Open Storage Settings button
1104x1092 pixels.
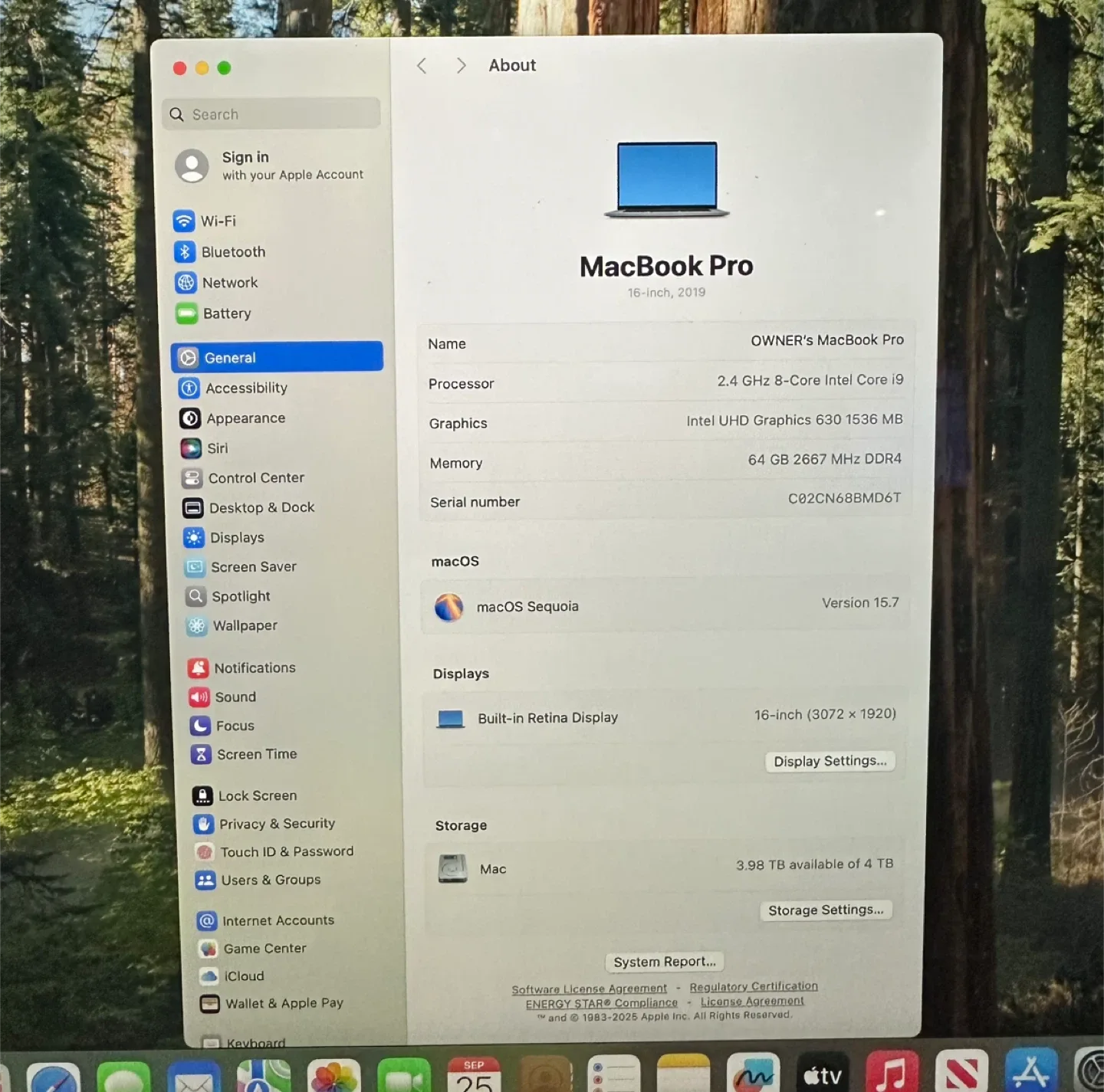825,910
